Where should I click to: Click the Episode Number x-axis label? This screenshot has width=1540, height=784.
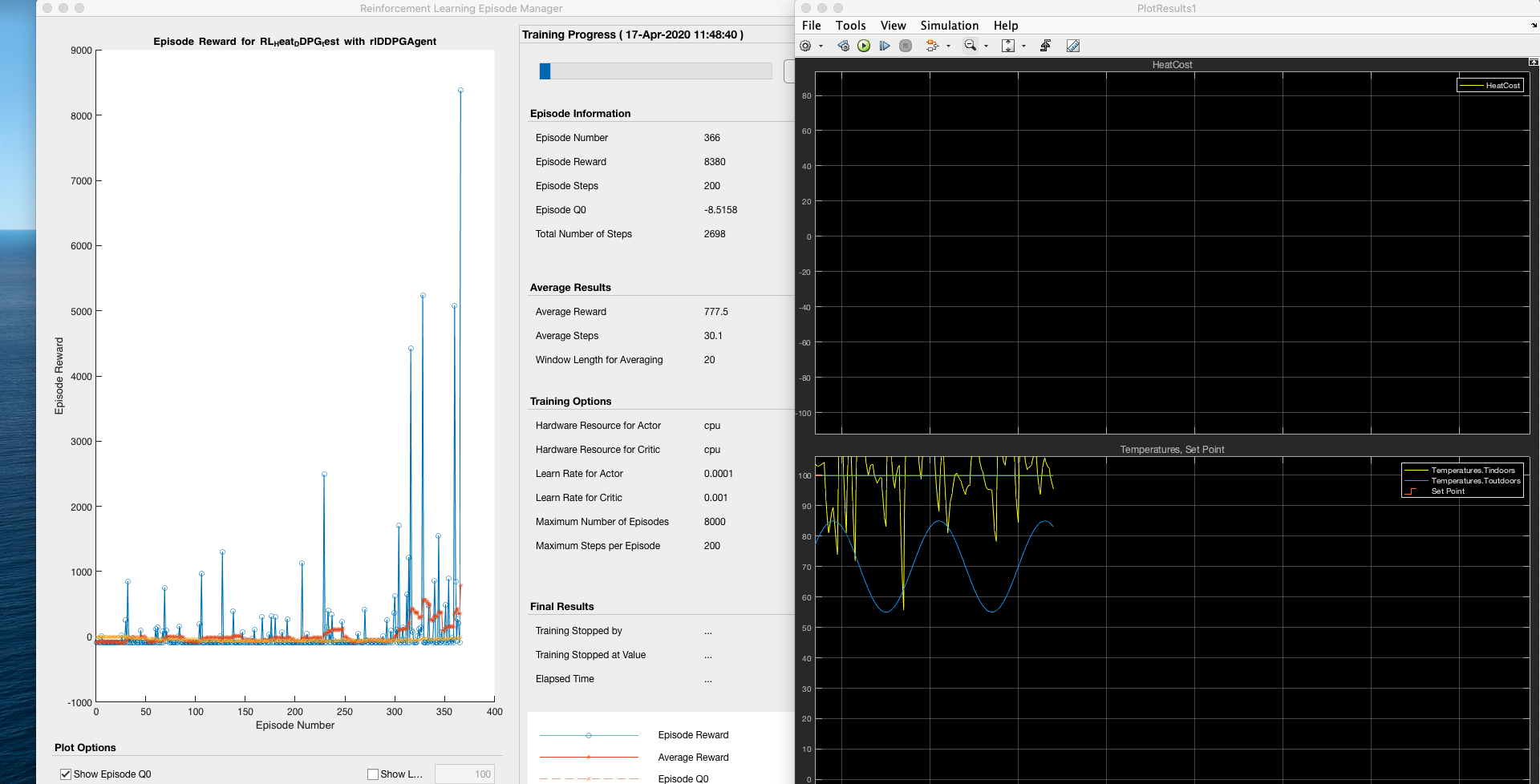(295, 725)
